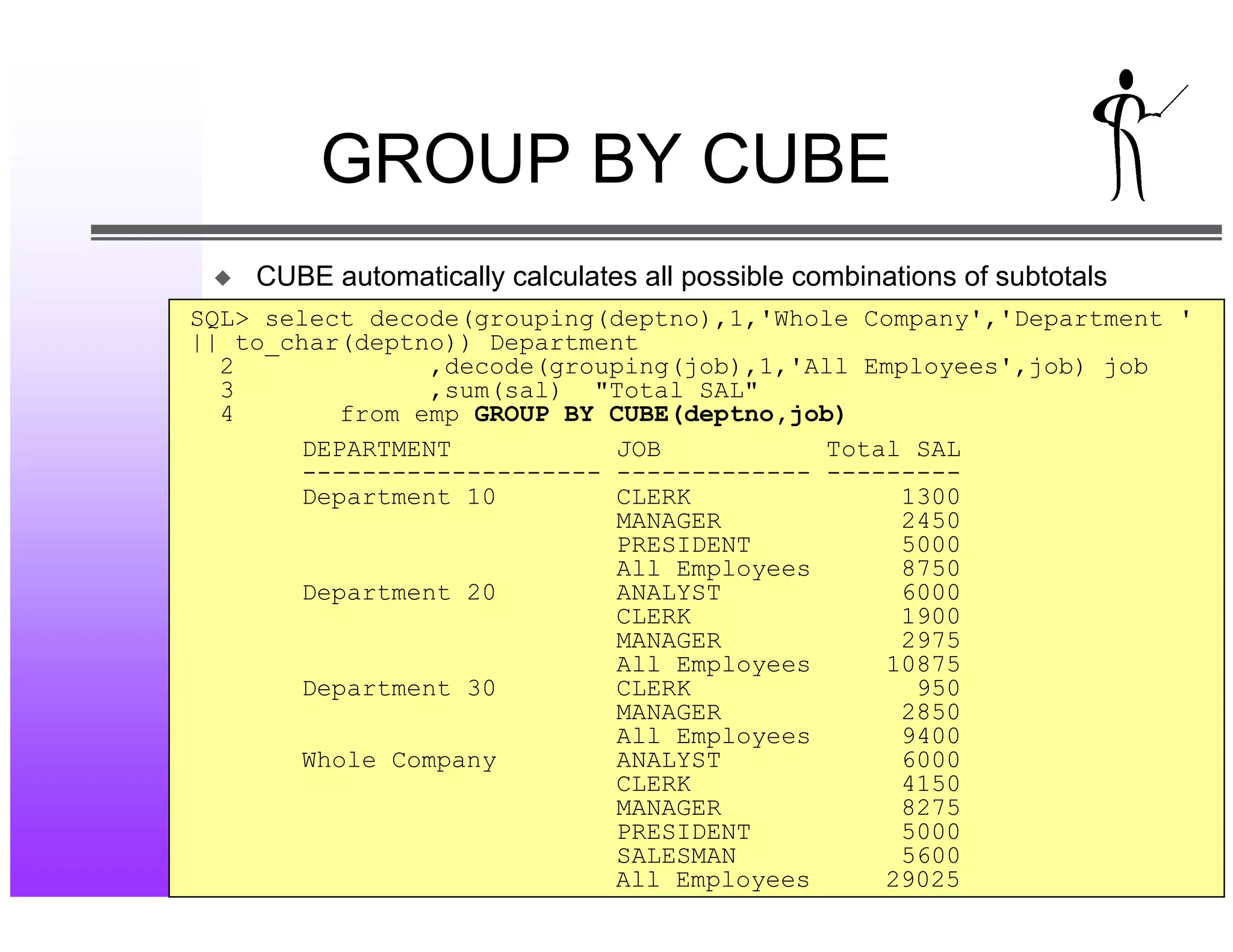Viewport: 1233px width, 952px height.
Task: Click the value 950 for Department 30 CLERK
Action: tap(938, 688)
